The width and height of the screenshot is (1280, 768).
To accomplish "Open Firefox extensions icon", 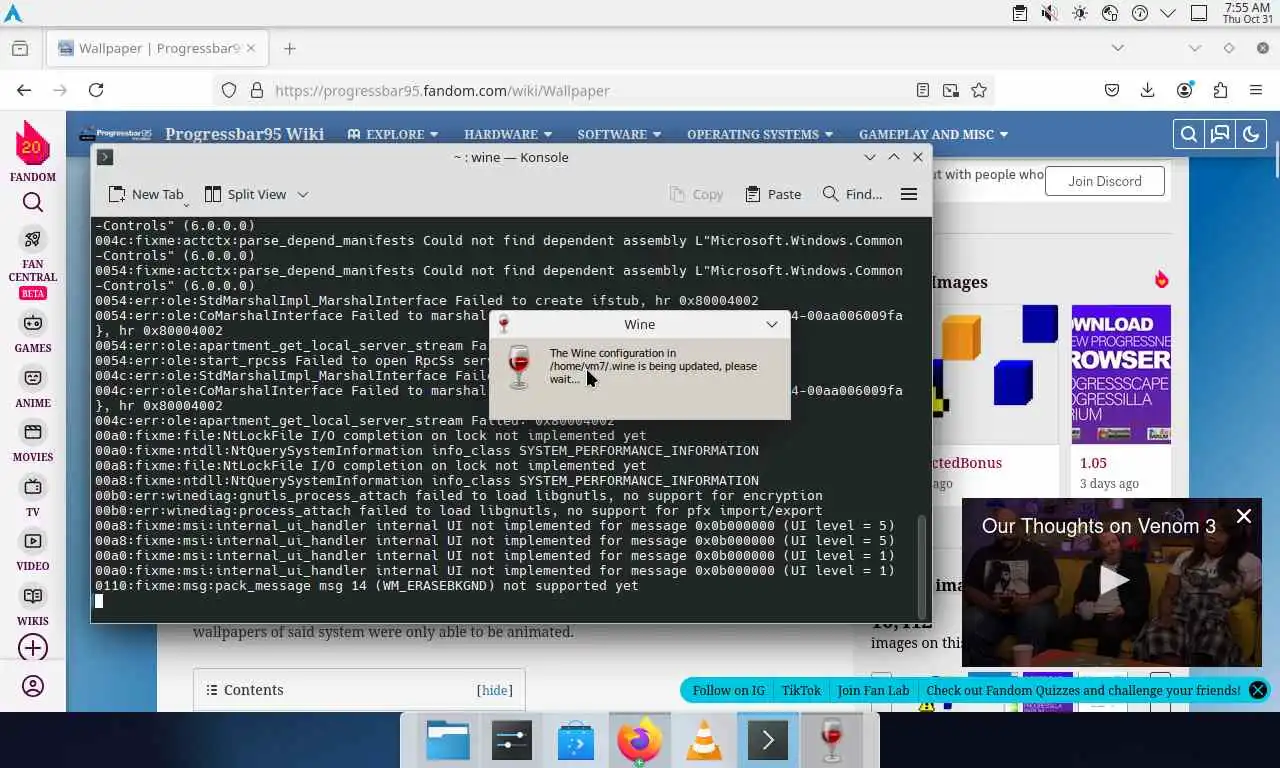I will [1220, 90].
